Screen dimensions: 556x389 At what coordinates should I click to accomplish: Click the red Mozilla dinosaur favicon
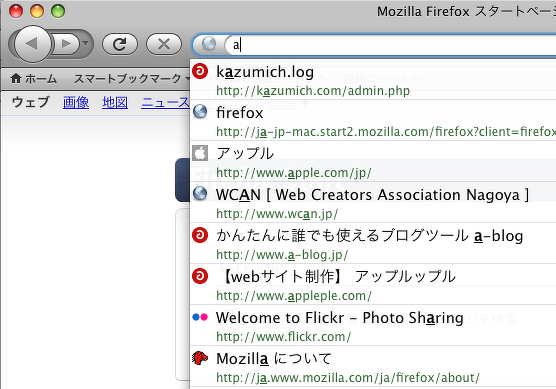pos(200,358)
